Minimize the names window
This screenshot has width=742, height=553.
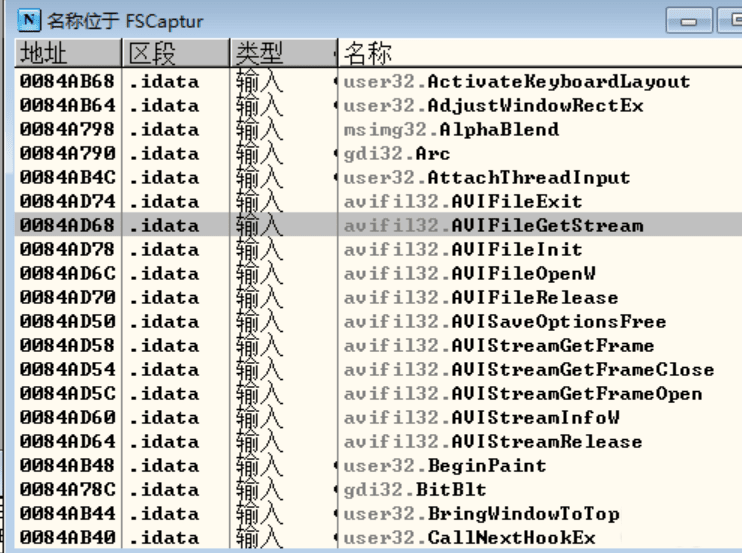pos(689,20)
